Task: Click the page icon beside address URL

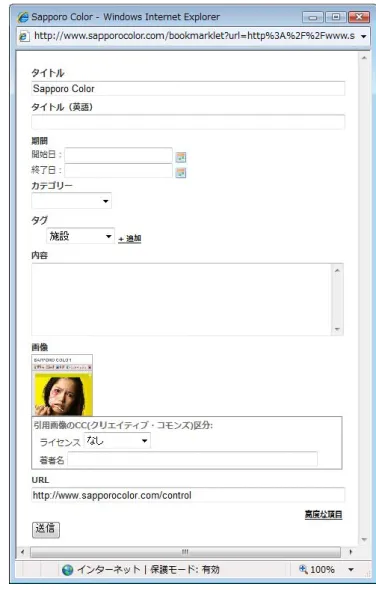Action: click(x=24, y=36)
